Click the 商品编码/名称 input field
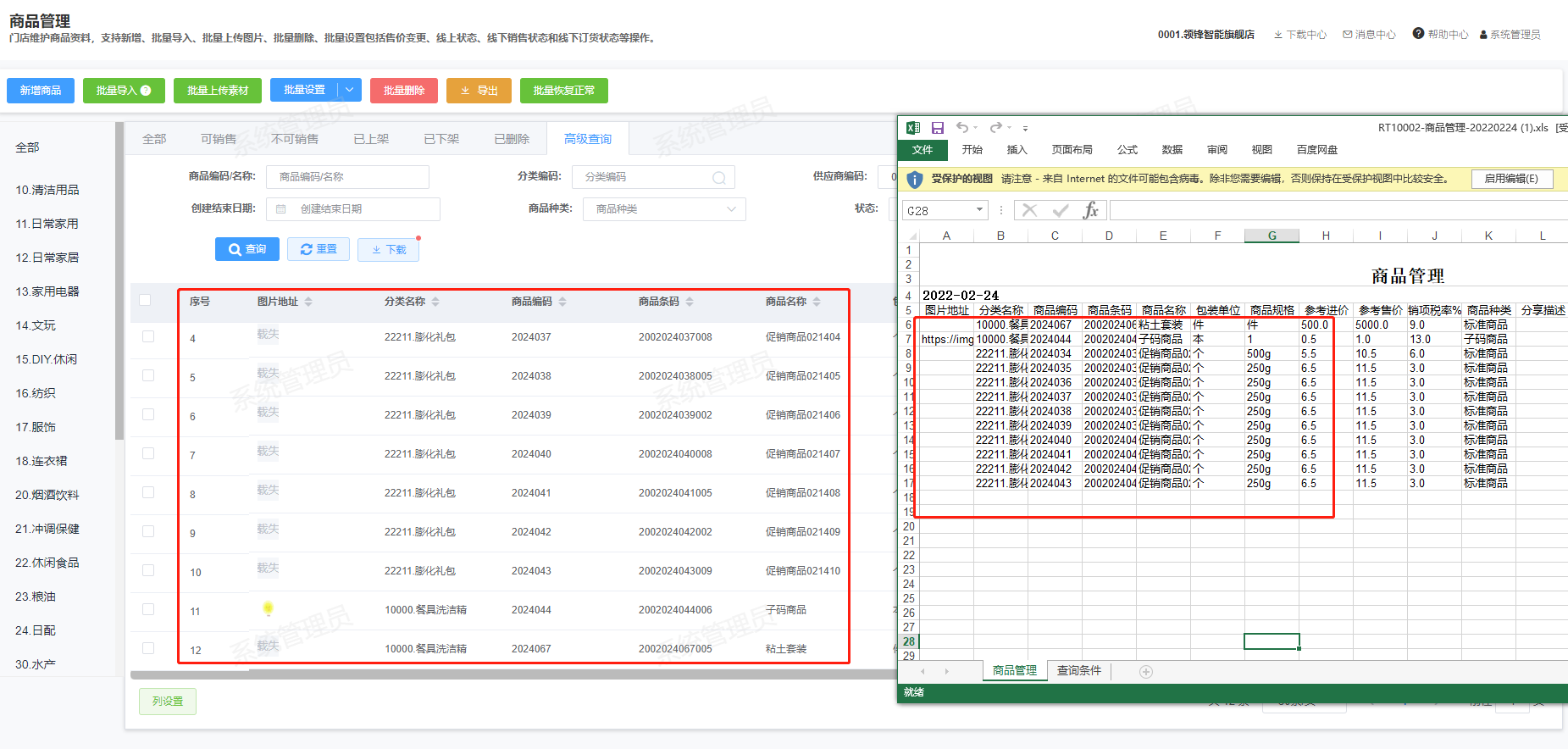 [347, 177]
